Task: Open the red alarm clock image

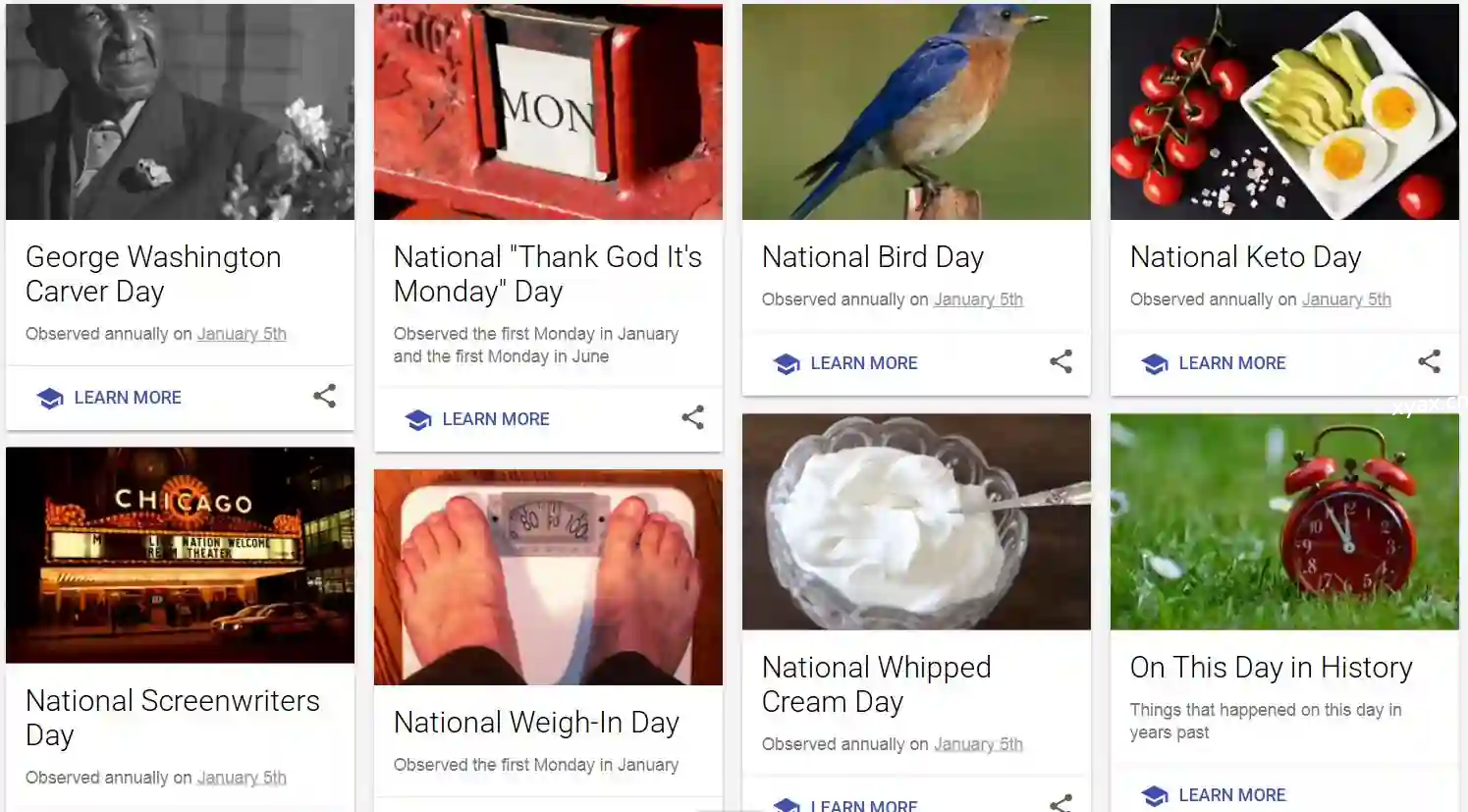Action: coord(1284,521)
